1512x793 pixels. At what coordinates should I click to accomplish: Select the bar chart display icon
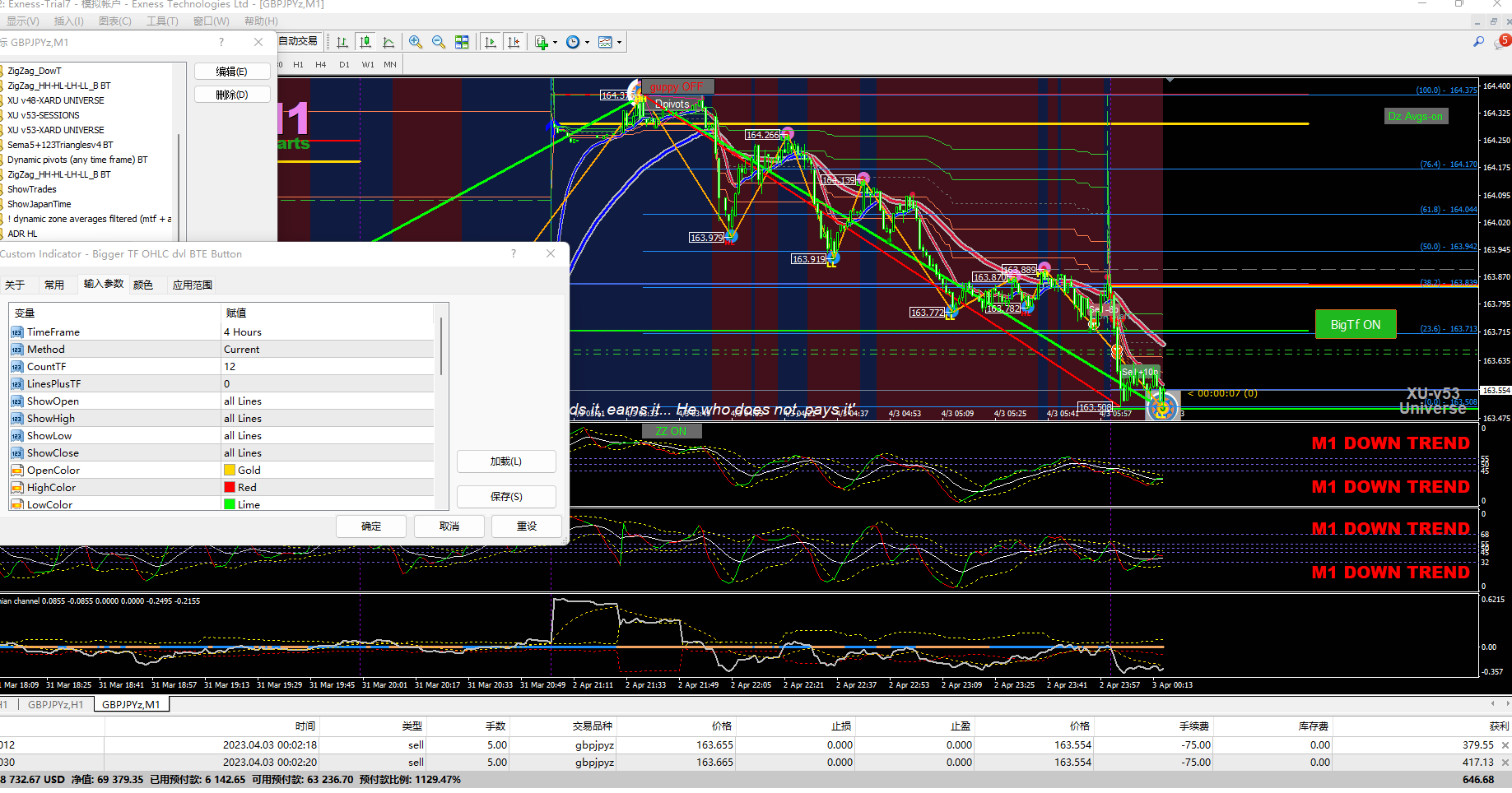(342, 42)
